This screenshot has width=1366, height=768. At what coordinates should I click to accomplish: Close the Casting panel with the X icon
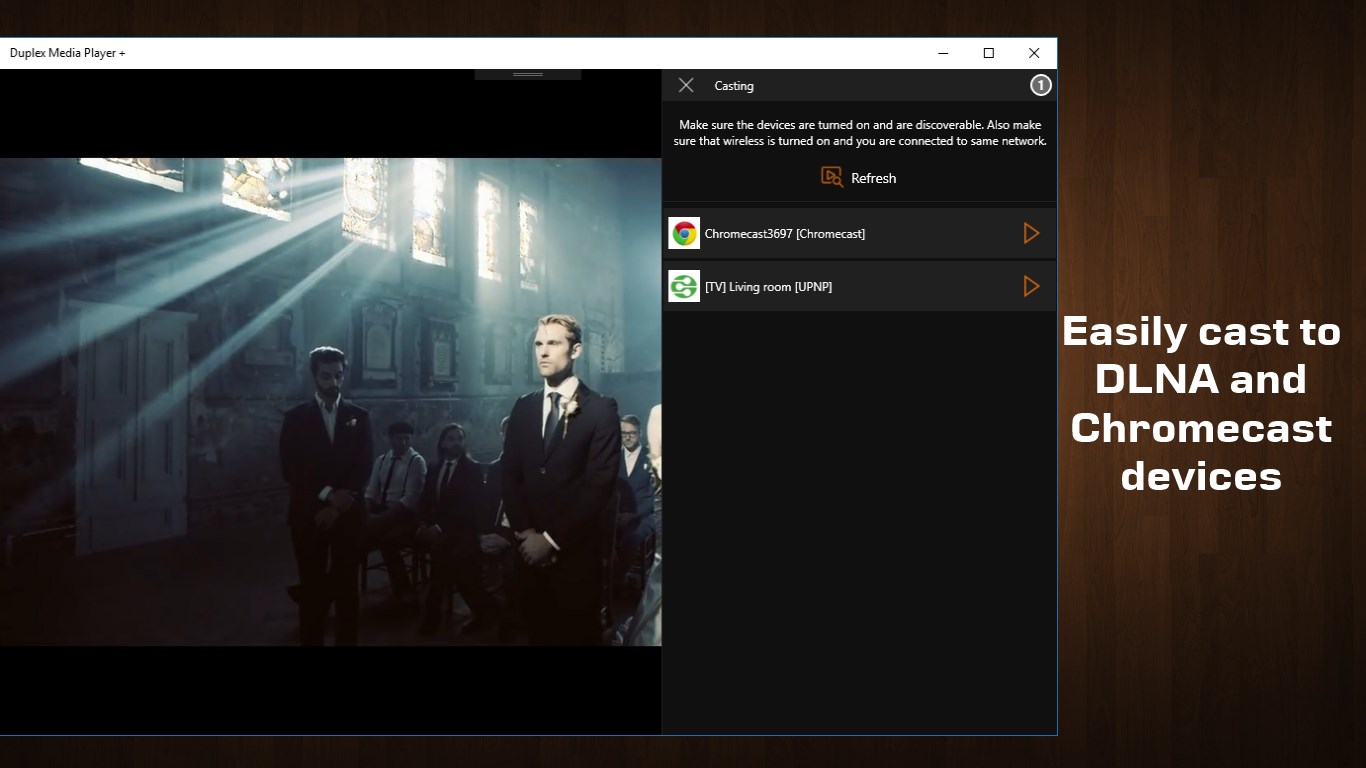pos(685,85)
